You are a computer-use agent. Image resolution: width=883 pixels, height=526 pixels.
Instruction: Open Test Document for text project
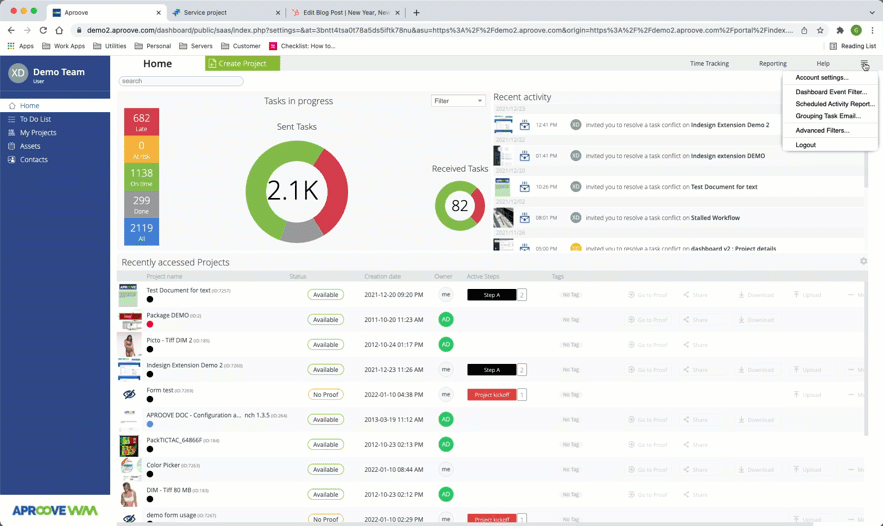pyautogui.click(x=179, y=291)
